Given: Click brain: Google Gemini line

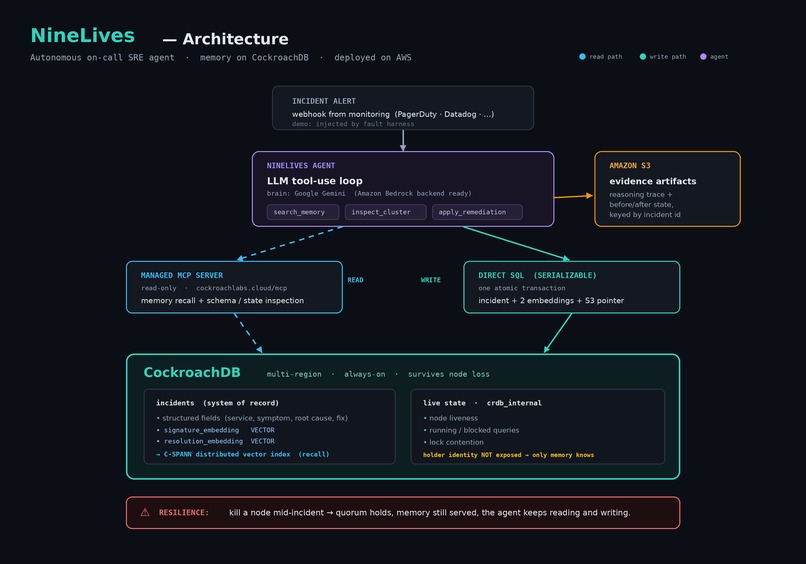Looking at the screenshot, I should coord(369,193).
